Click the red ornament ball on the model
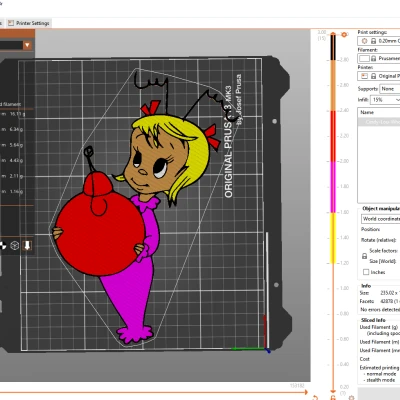The image size is (400, 400). click(99, 235)
